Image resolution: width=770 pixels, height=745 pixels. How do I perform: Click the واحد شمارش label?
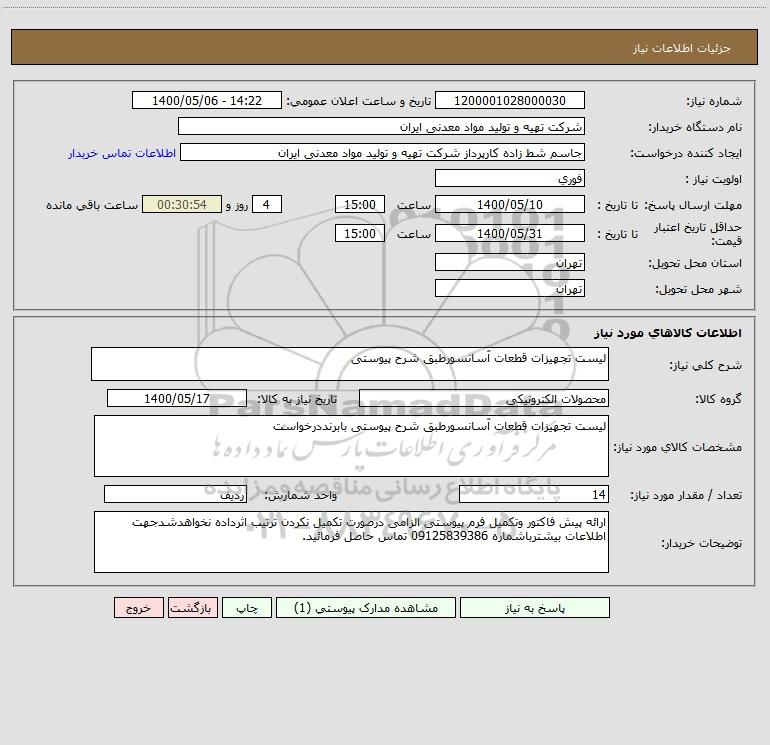click(x=301, y=495)
